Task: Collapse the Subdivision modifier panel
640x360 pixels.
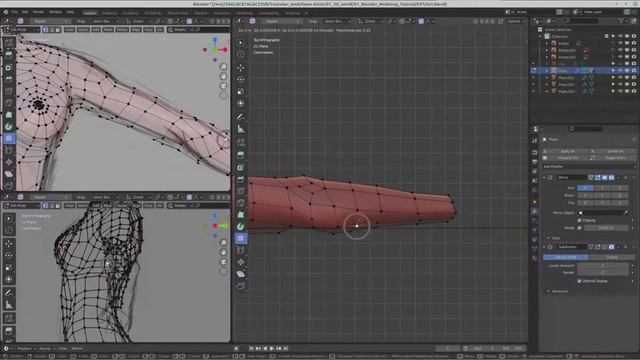Action: click(544, 247)
